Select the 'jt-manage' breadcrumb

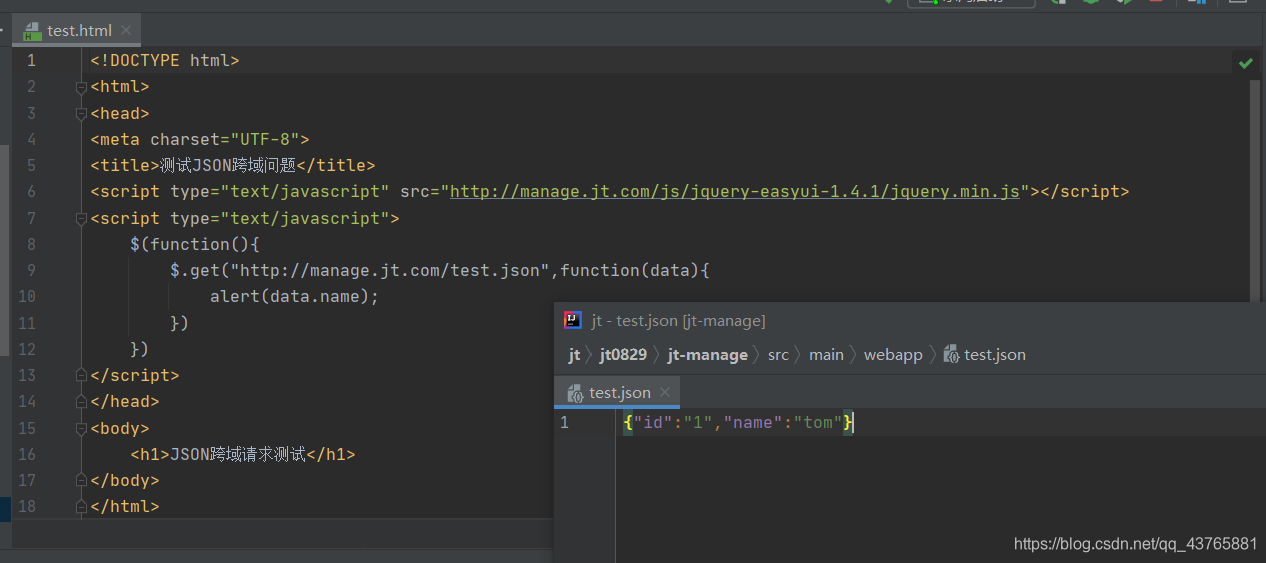[x=707, y=355]
